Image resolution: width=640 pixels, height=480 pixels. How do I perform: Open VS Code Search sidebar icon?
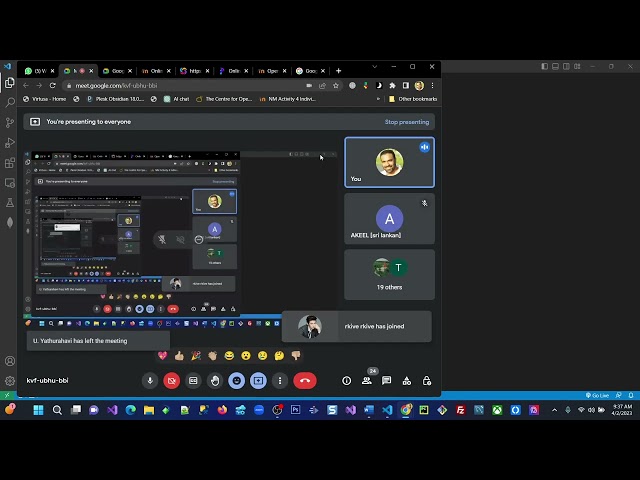tap(9, 102)
